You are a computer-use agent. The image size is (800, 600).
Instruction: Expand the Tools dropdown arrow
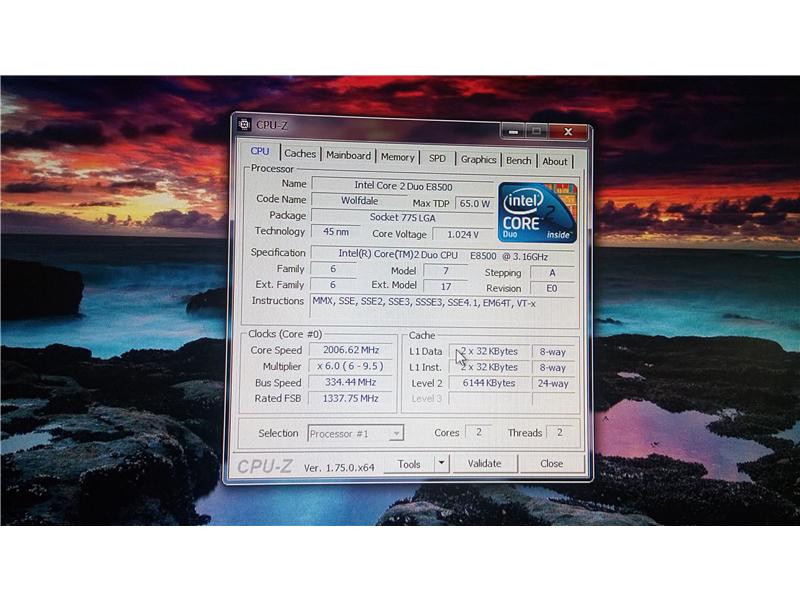[441, 464]
